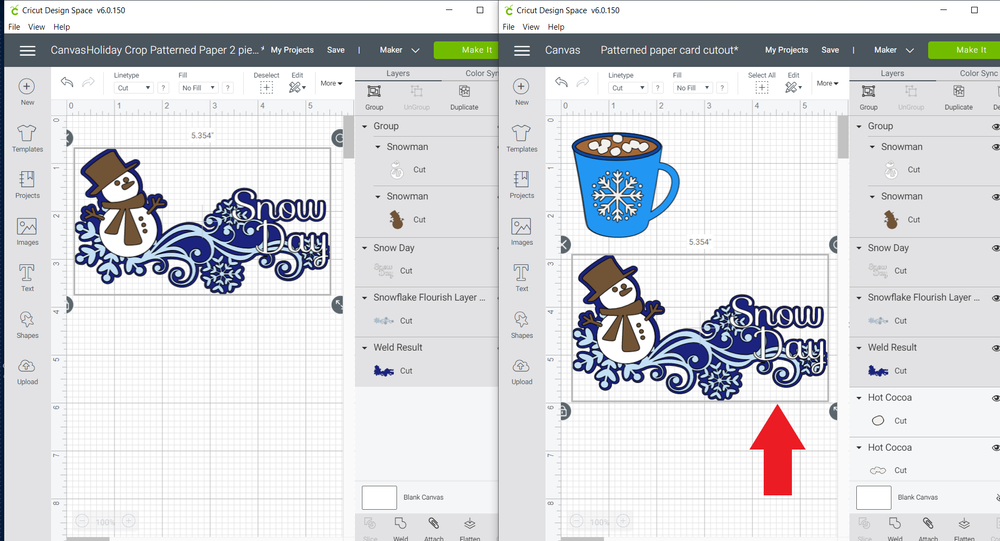Image resolution: width=1000 pixels, height=541 pixels.
Task: Open hamburger menu in left window
Action: click(x=27, y=50)
